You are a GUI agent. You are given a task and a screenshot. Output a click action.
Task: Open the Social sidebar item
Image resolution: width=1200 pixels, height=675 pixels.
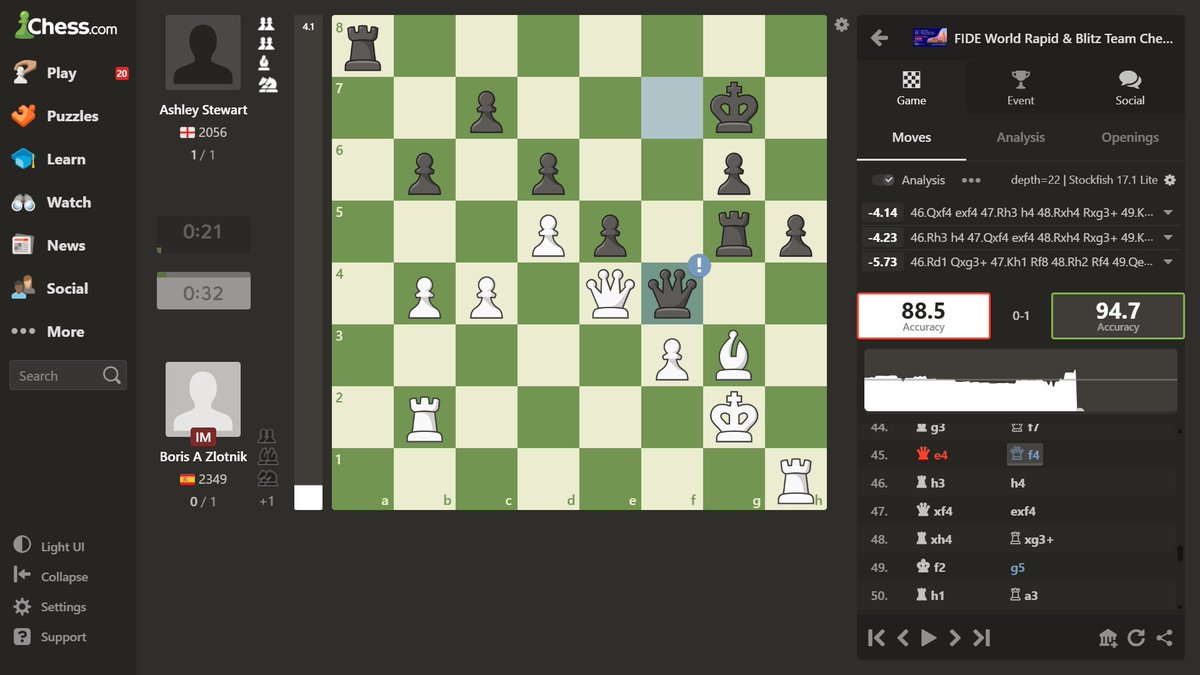click(x=68, y=288)
